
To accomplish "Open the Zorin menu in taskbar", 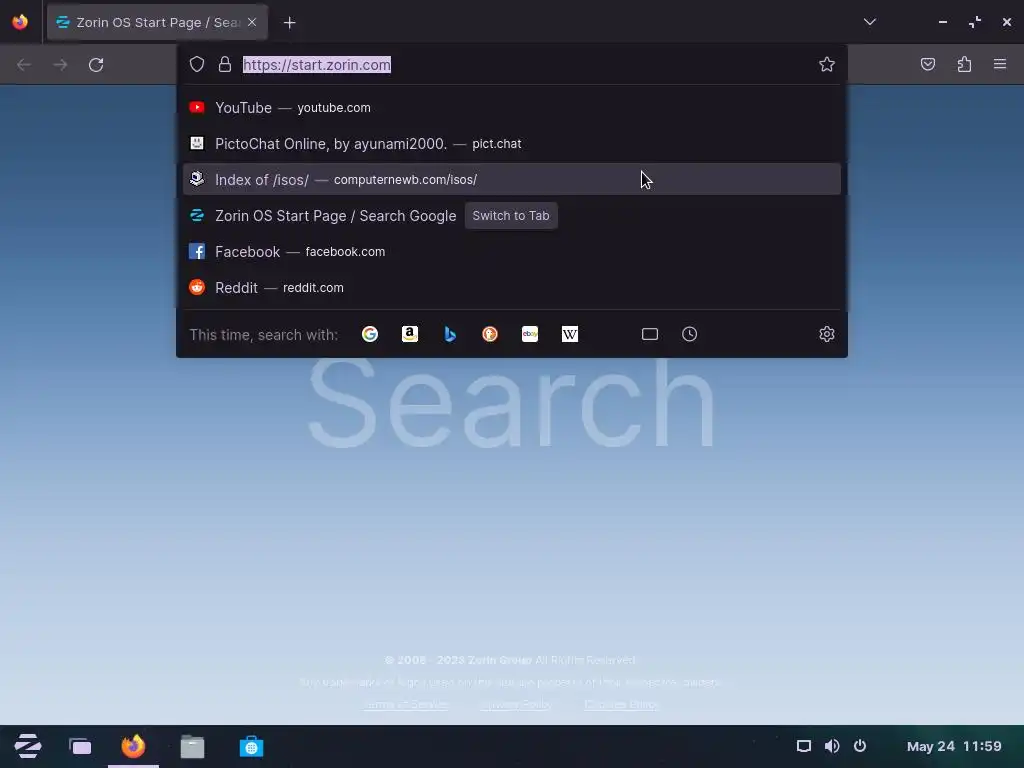I will pyautogui.click(x=27, y=746).
